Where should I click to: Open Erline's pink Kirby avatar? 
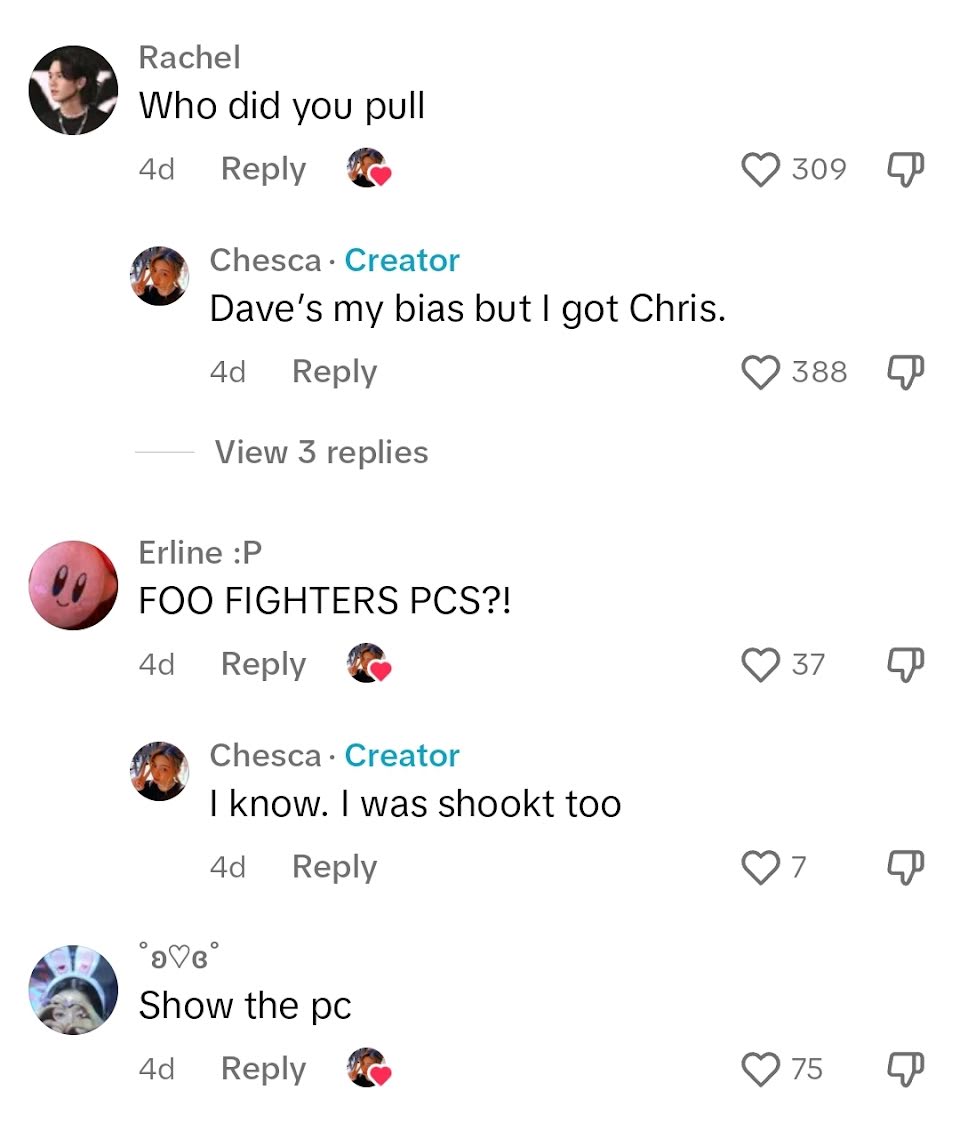73,585
